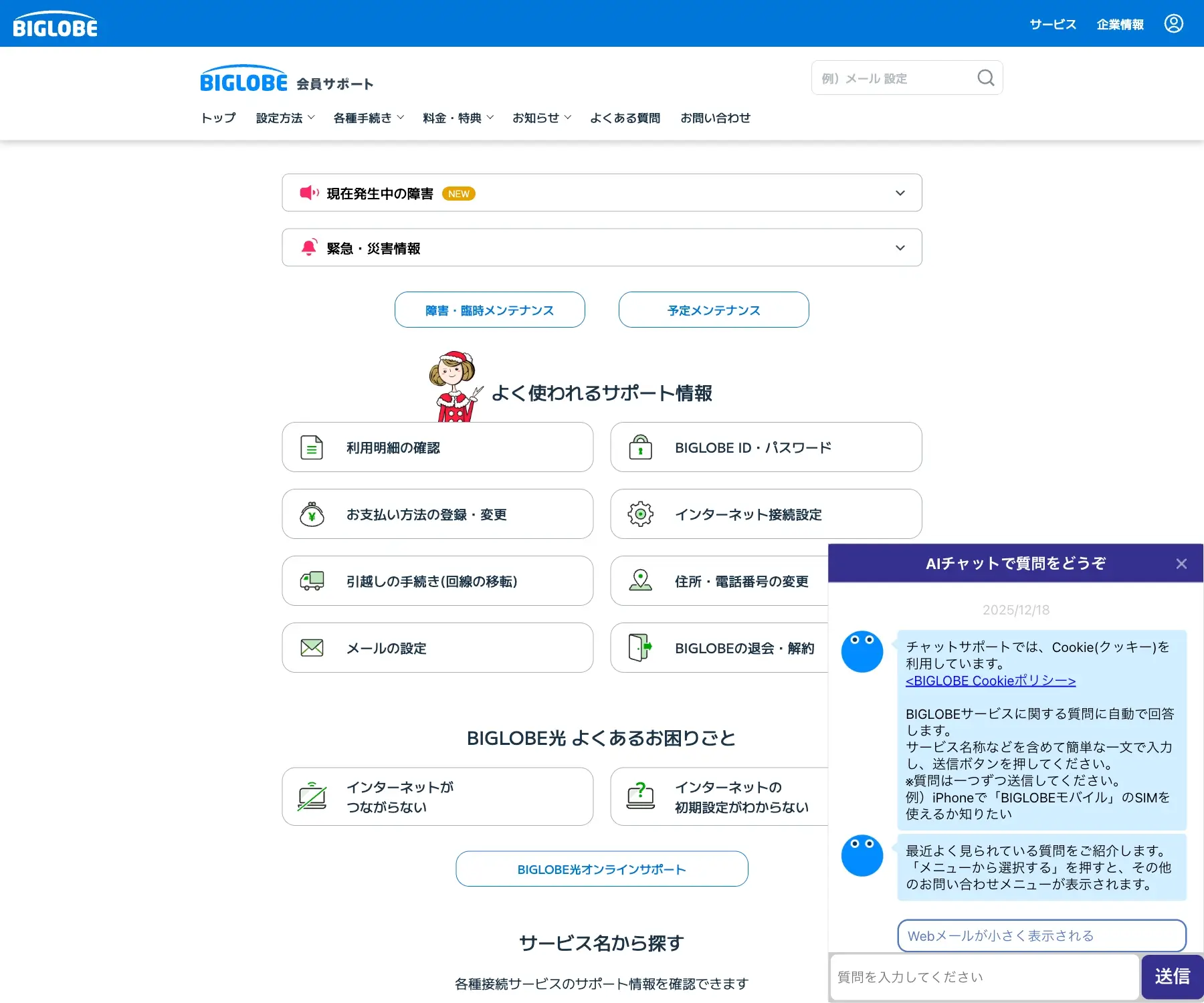Click the padlock icon for BIGLOBE ID・パスワード
Viewport: 1204px width, 1003px height.
pos(641,447)
